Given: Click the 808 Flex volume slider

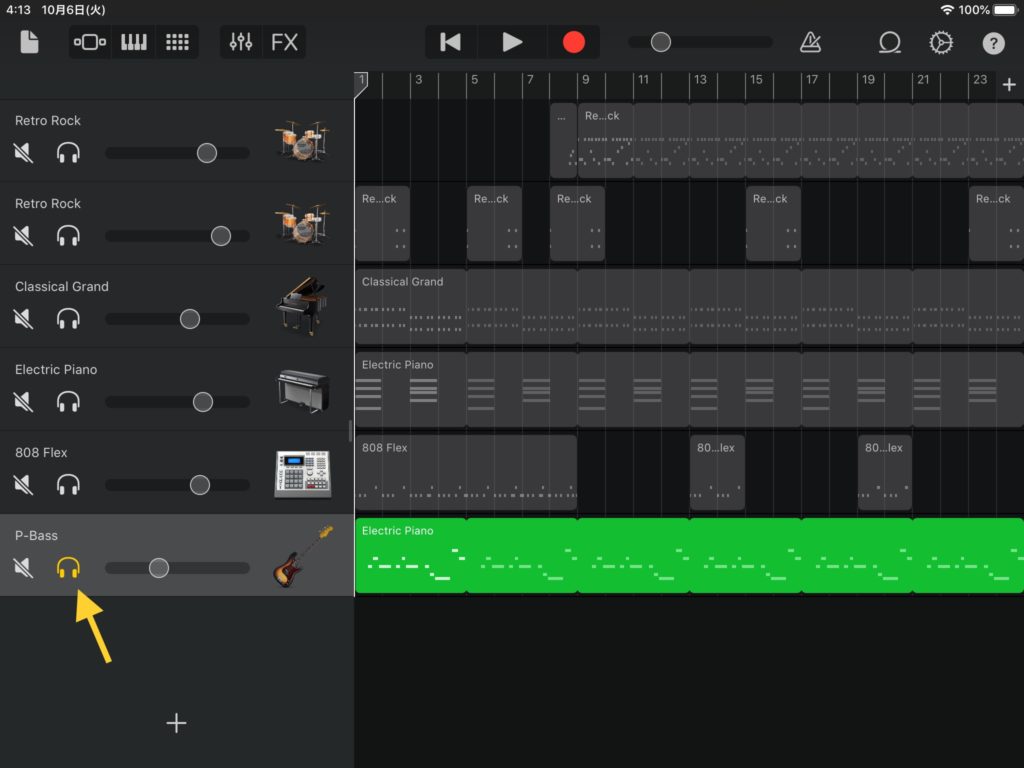Looking at the screenshot, I should [x=200, y=485].
